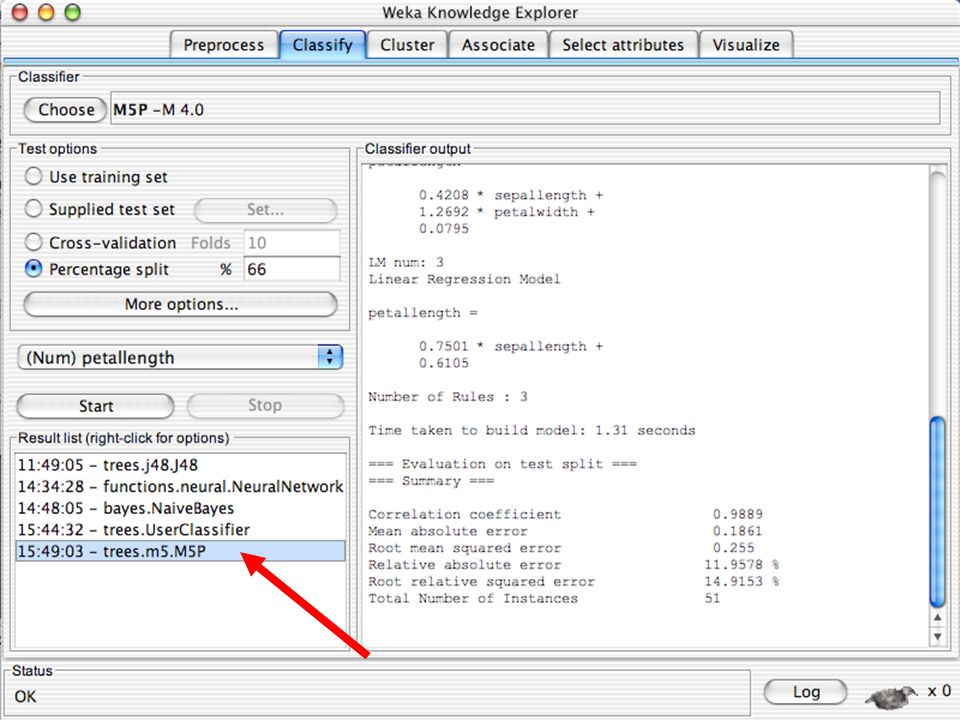Click the OK status message
Screen dimensions: 960x720
point(26,697)
